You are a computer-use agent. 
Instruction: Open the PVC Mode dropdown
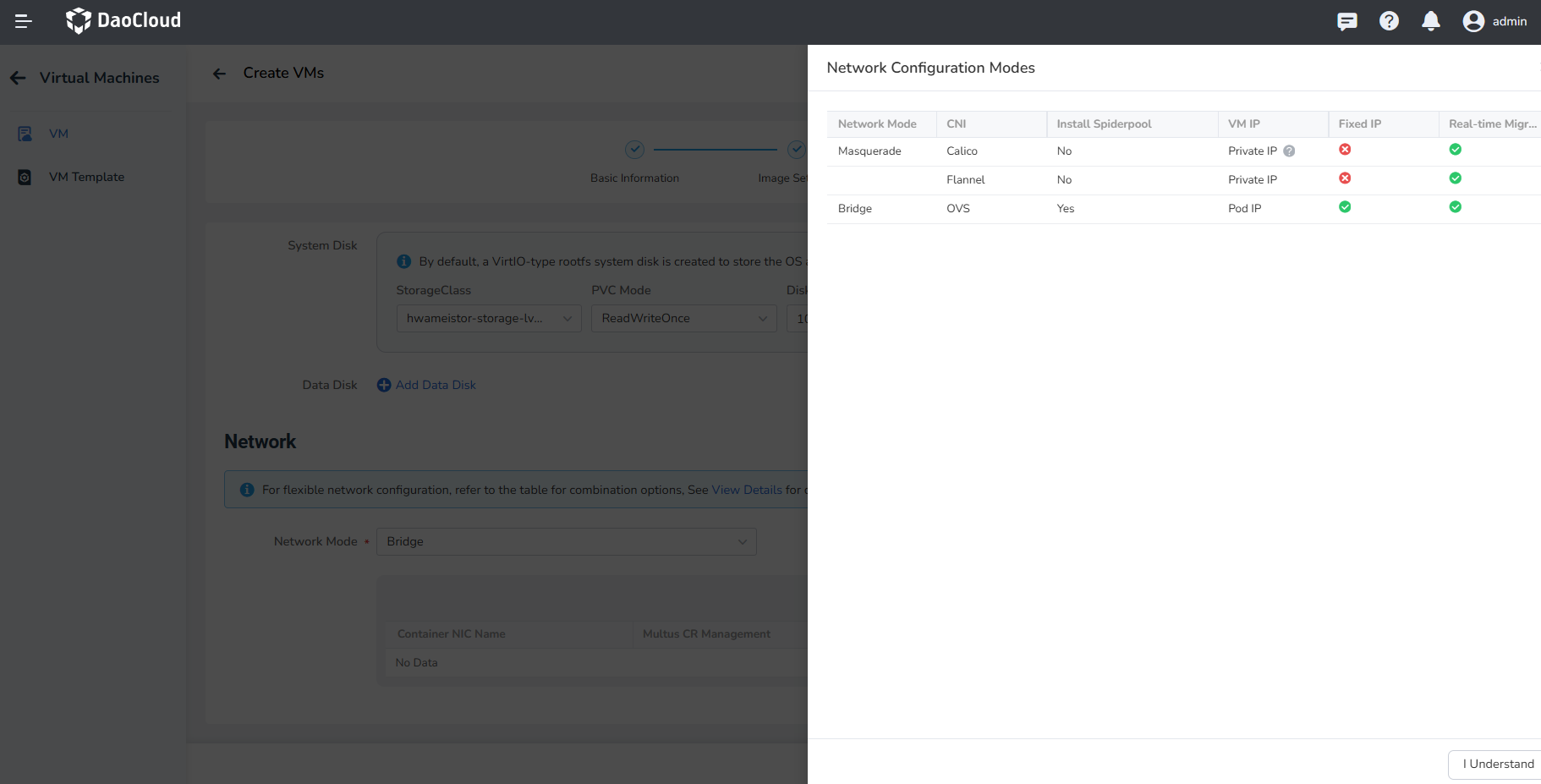tap(683, 318)
